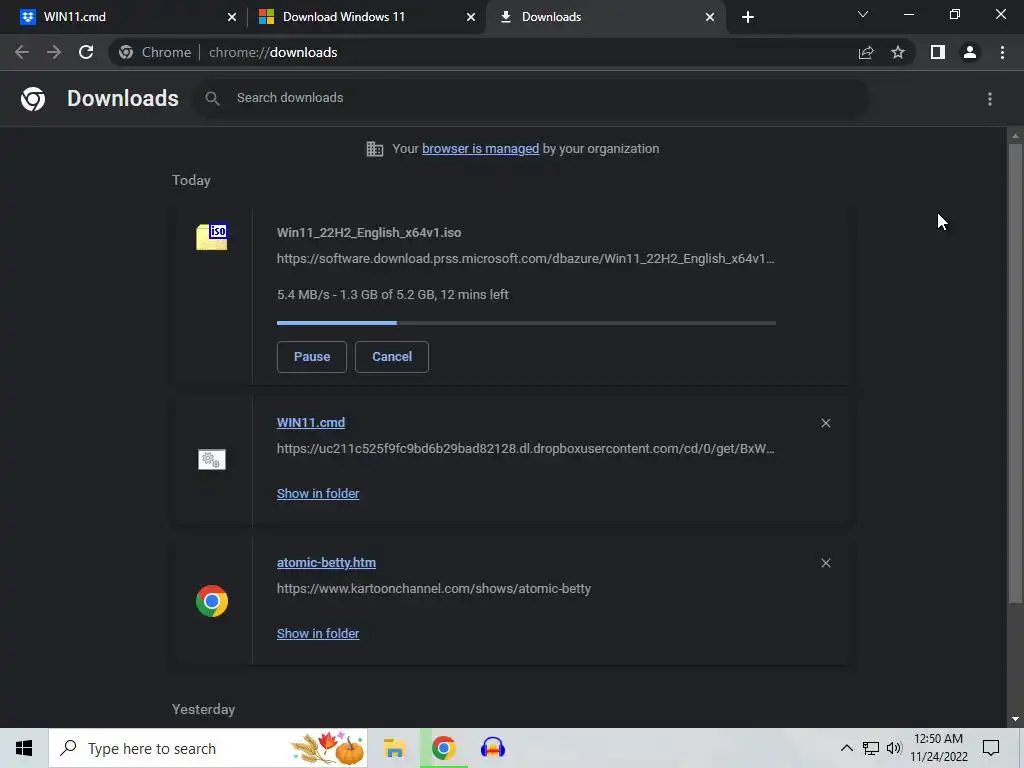Image resolution: width=1024 pixels, height=768 pixels.
Task: Open File Explorer from the taskbar
Action: pos(394,748)
